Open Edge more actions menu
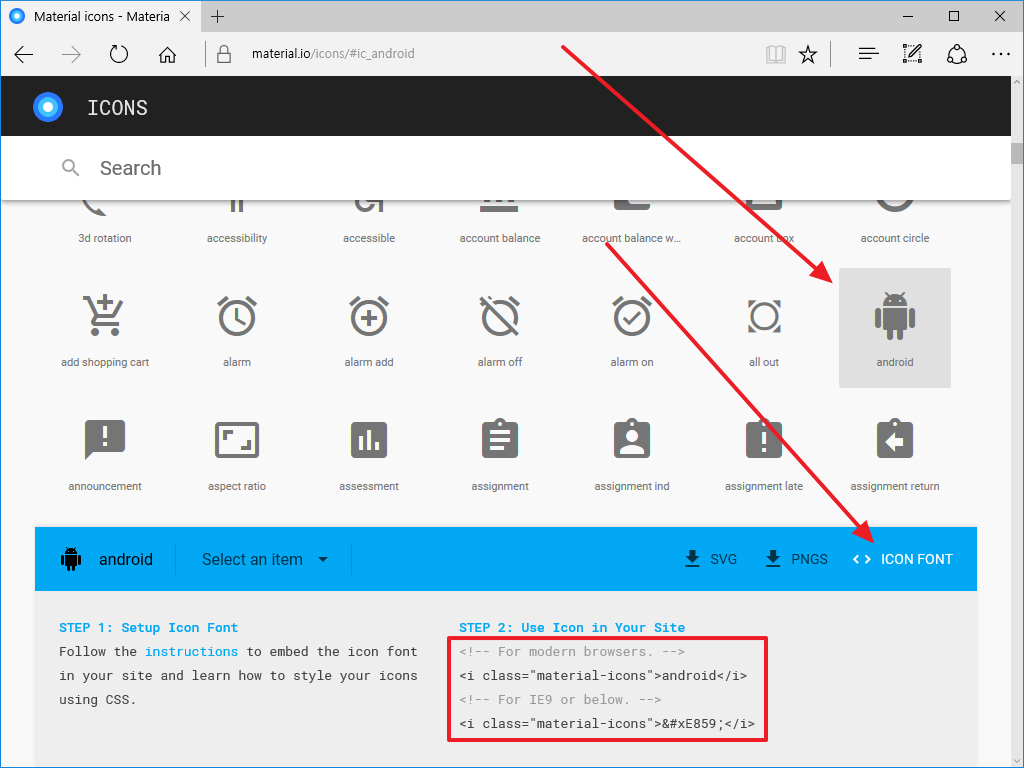This screenshot has height=768, width=1024. pyautogui.click(x=1000, y=54)
